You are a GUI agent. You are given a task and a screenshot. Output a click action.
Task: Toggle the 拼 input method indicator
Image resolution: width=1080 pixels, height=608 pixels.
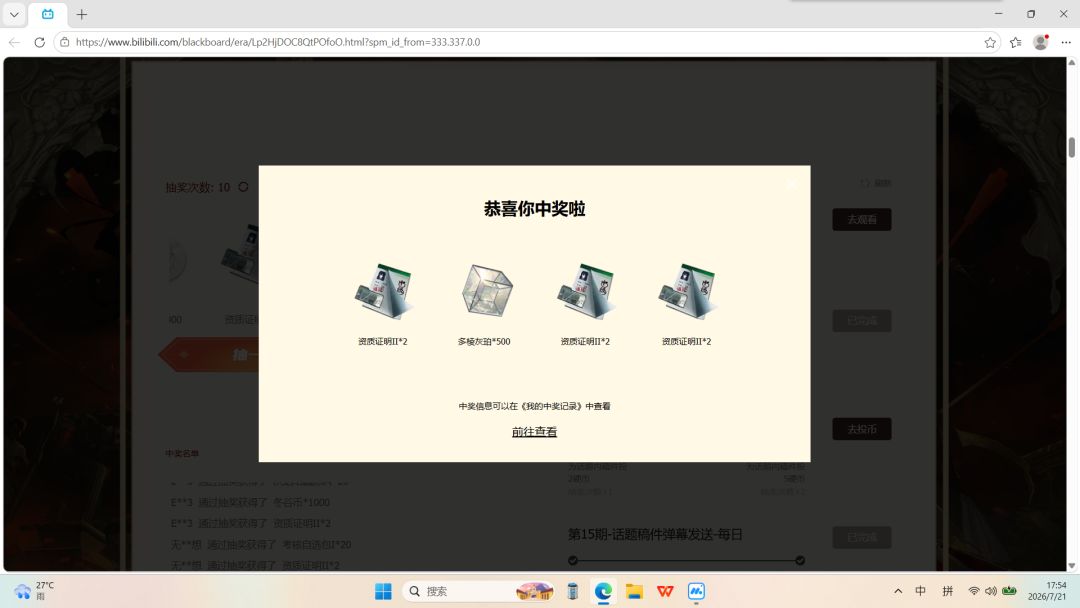point(948,591)
